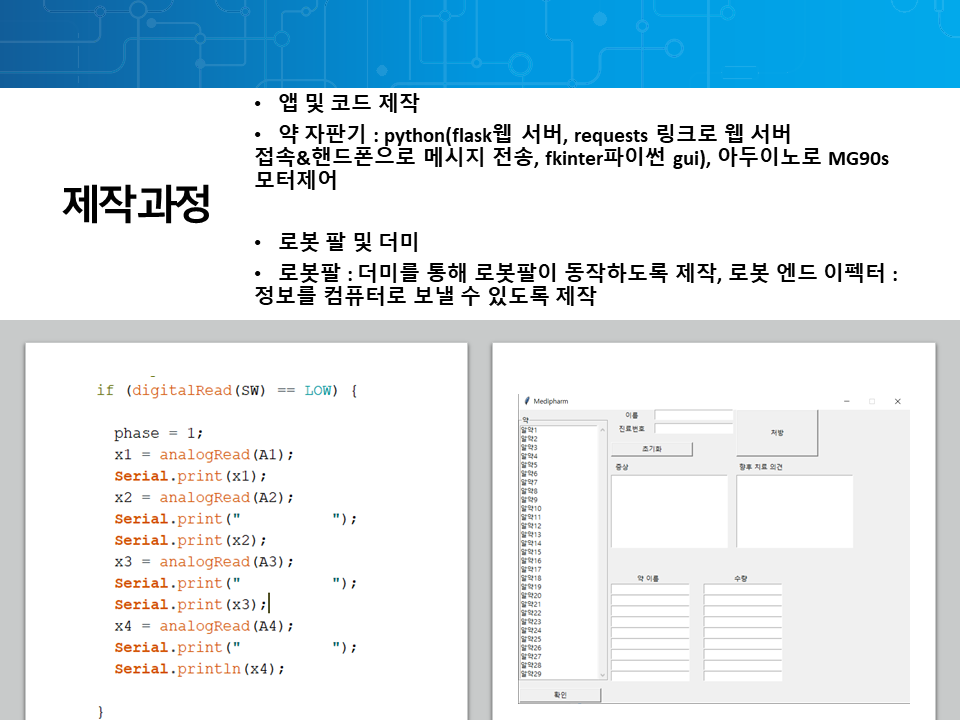
Task: Select 알약11 in the pill list
Action: [x=531, y=517]
